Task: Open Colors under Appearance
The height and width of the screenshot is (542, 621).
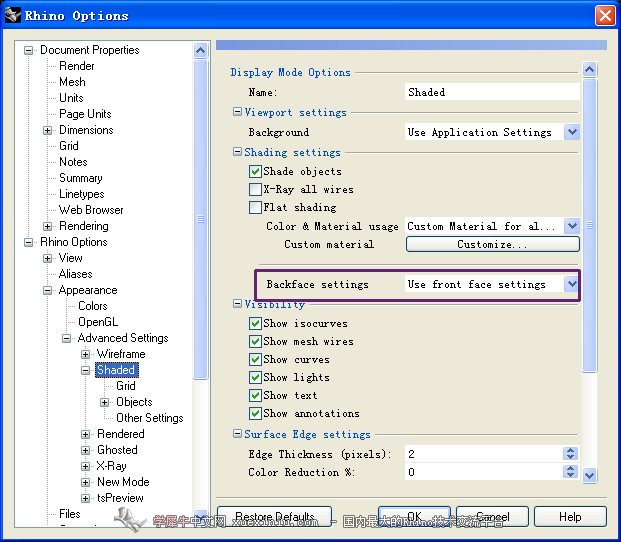Action: point(93,306)
